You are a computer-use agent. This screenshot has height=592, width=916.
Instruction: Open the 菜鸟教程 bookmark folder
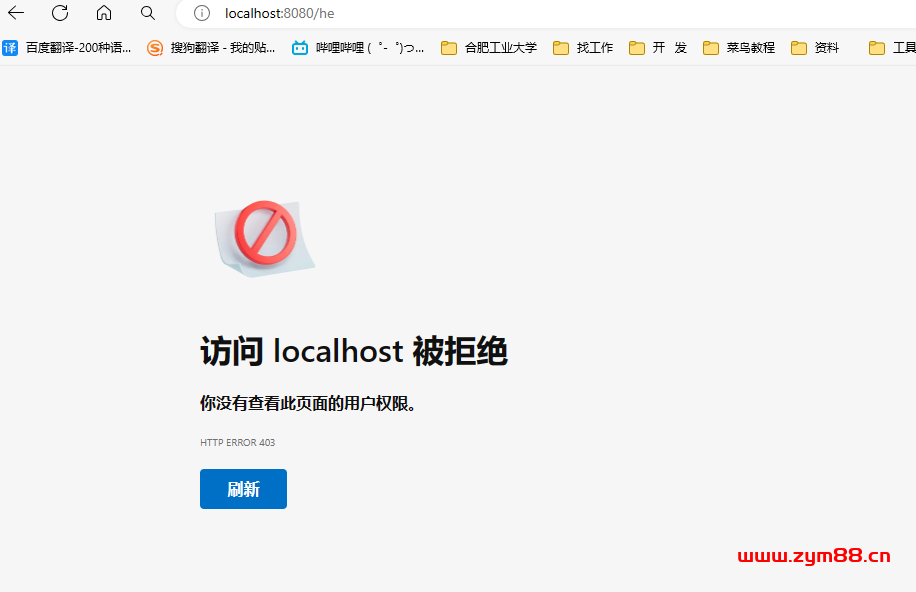(739, 47)
